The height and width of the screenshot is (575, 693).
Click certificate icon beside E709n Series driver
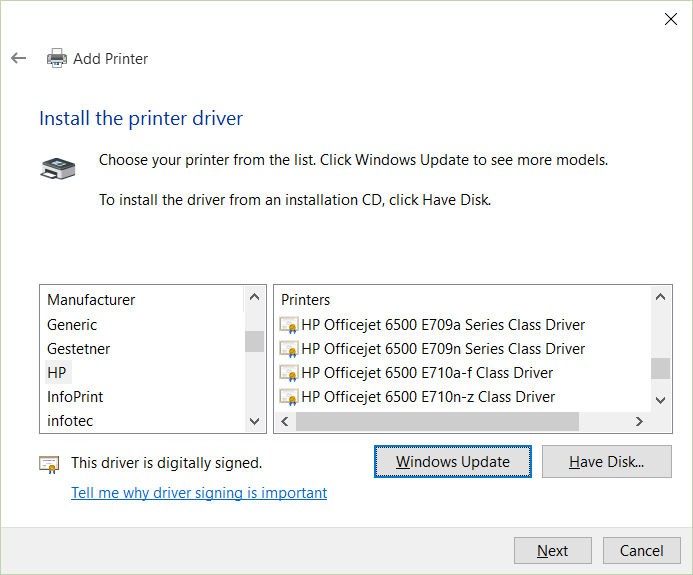289,349
